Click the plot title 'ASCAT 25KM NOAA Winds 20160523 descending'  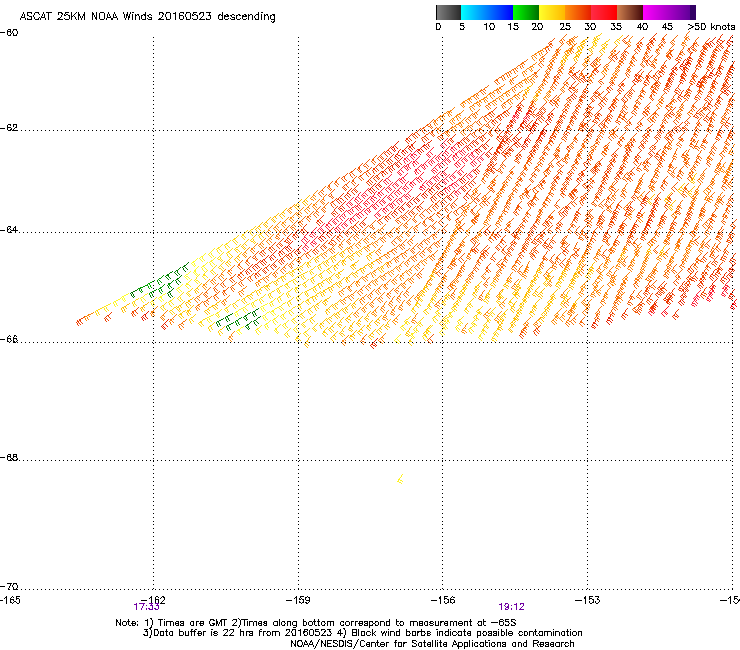[x=147, y=17]
